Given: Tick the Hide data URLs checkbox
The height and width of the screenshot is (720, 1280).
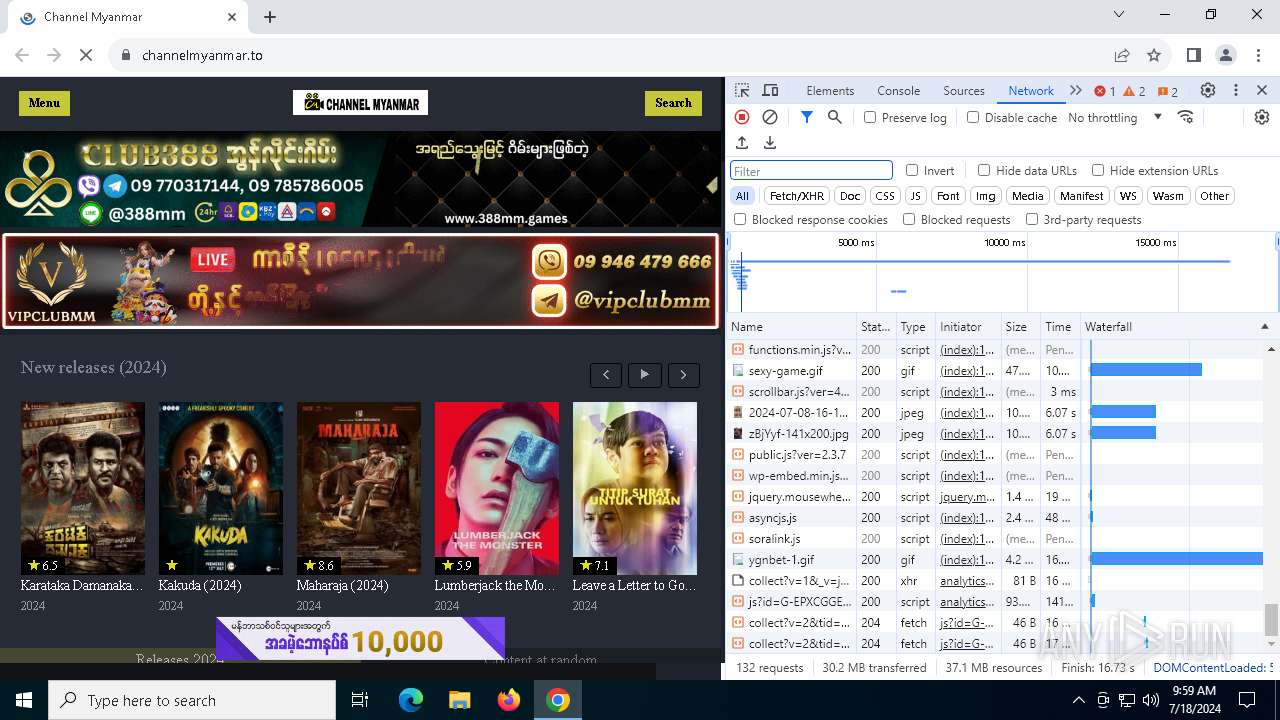Looking at the screenshot, I should pyautogui.click(x=984, y=170).
